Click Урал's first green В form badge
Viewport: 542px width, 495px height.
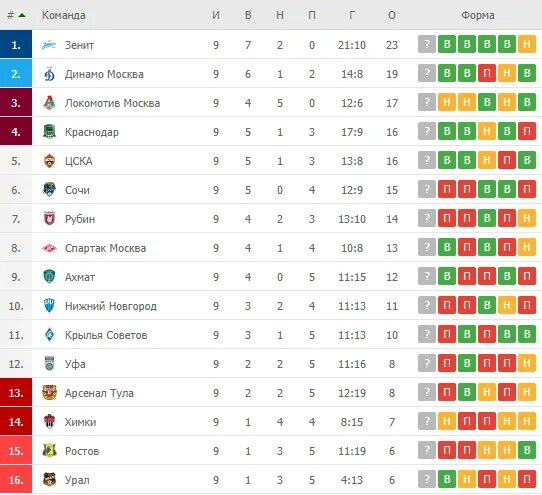tap(447, 479)
